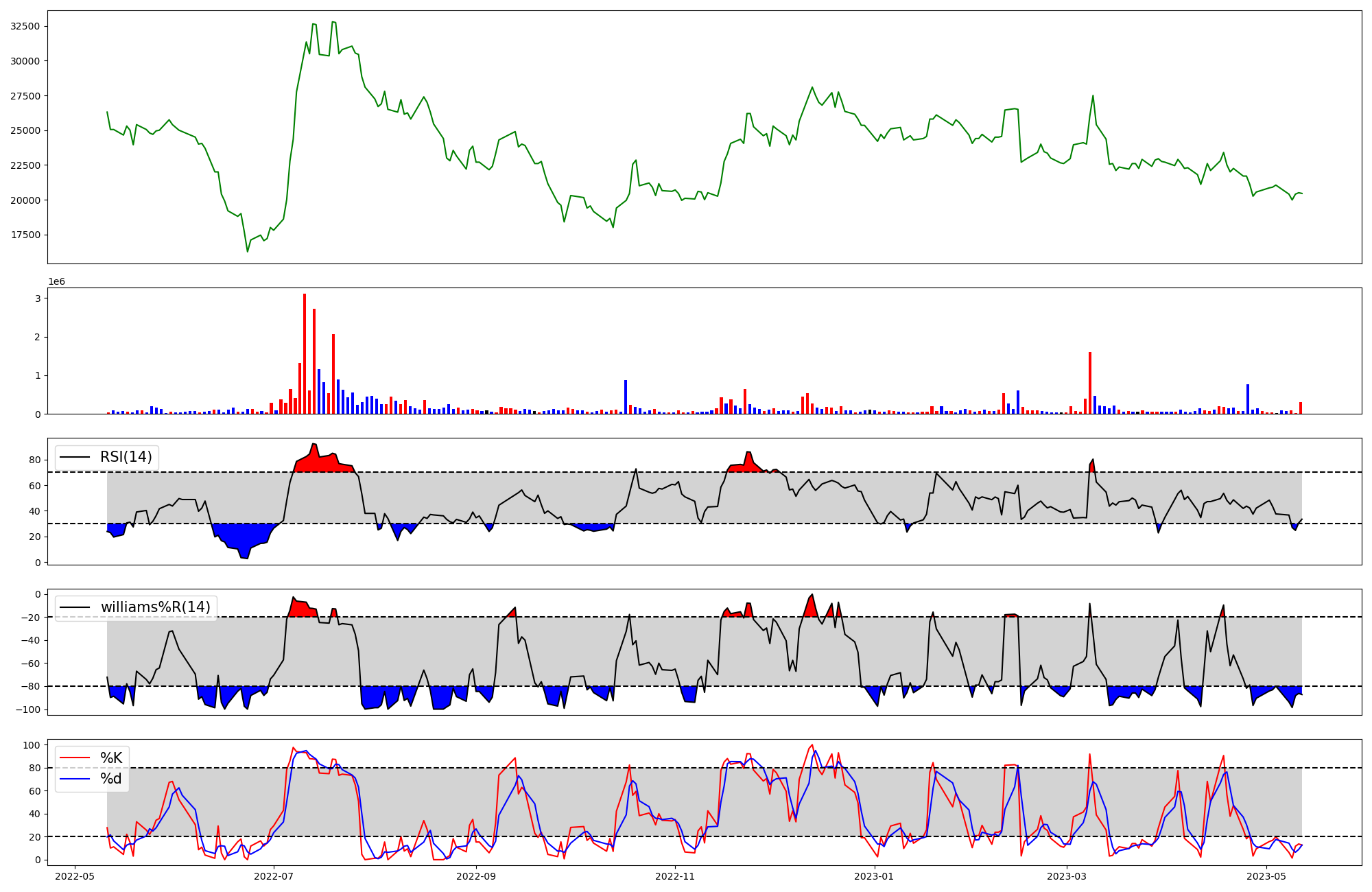Click the 2022-05 x-axis date label
1372x892 pixels.
tap(74, 876)
